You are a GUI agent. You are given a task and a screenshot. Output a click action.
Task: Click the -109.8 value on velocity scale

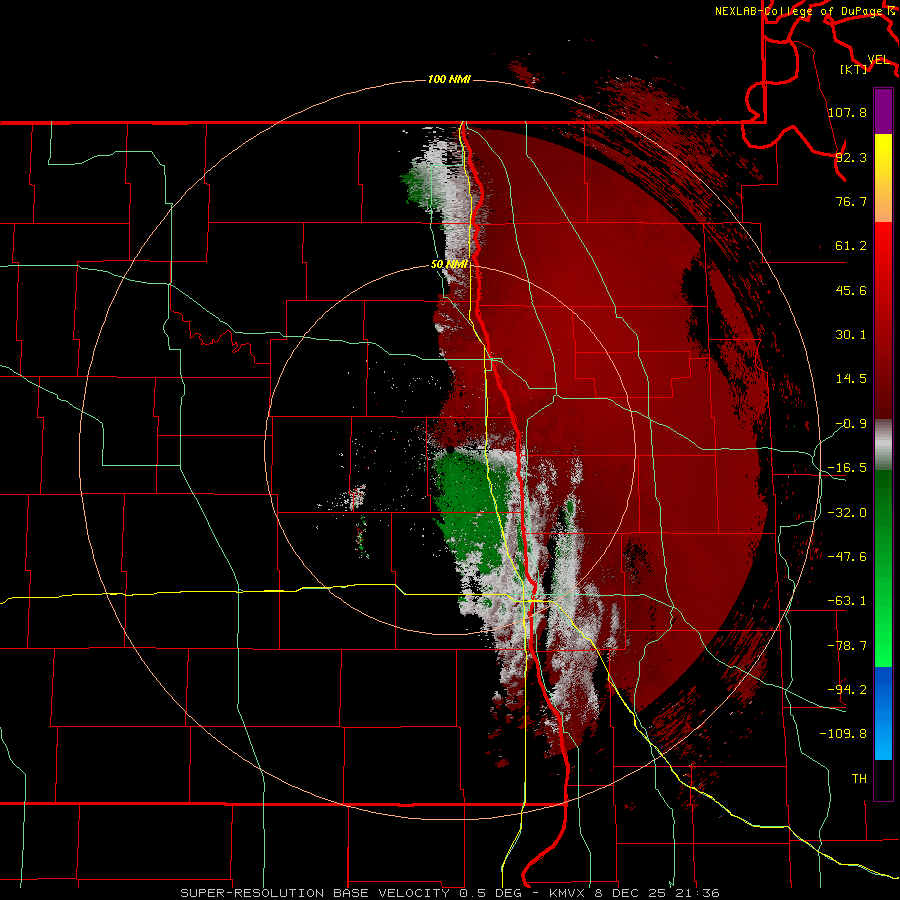(x=844, y=734)
